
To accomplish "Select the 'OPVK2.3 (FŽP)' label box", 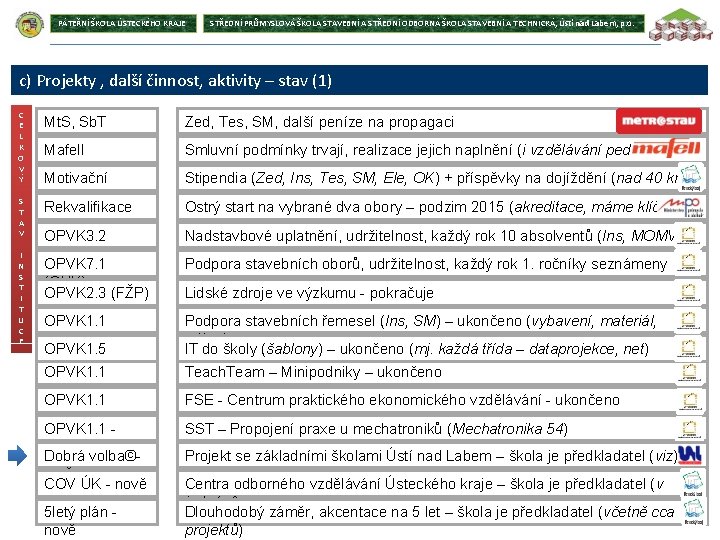I will click(97, 292).
